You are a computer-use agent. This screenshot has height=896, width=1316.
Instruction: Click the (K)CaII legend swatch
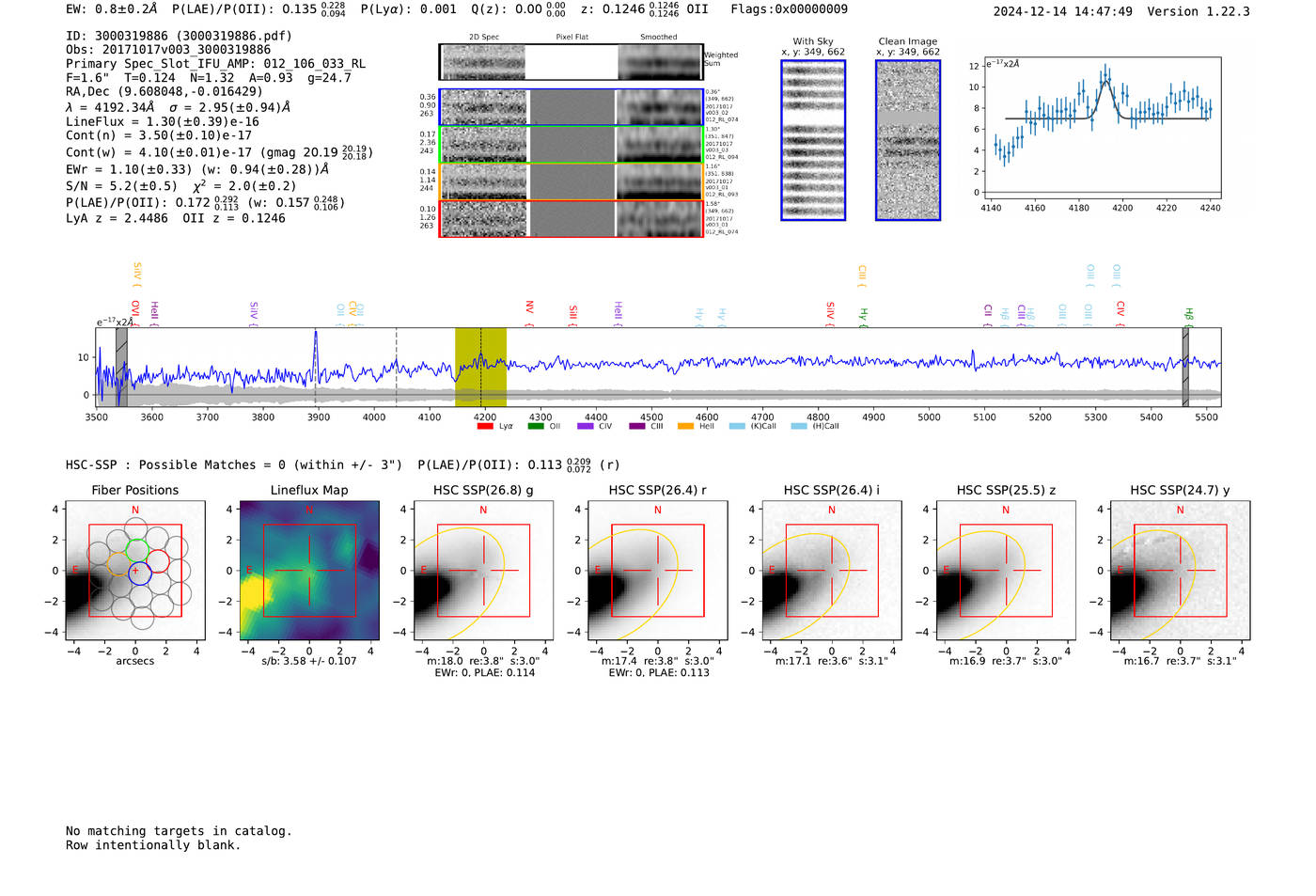click(737, 426)
